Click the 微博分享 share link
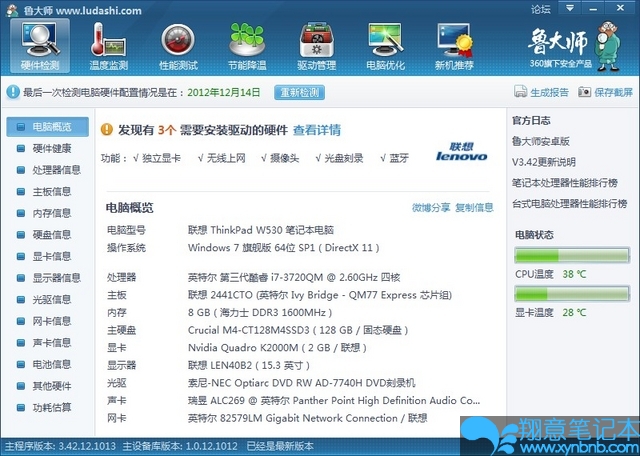The height and width of the screenshot is (456, 640). [431, 208]
